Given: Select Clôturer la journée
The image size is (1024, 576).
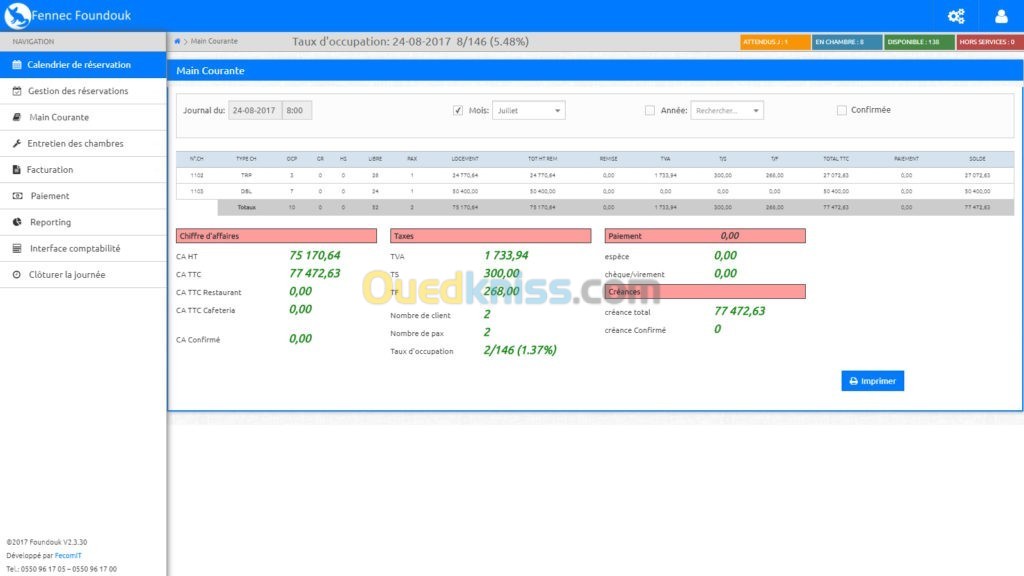Looking at the screenshot, I should [x=83, y=274].
